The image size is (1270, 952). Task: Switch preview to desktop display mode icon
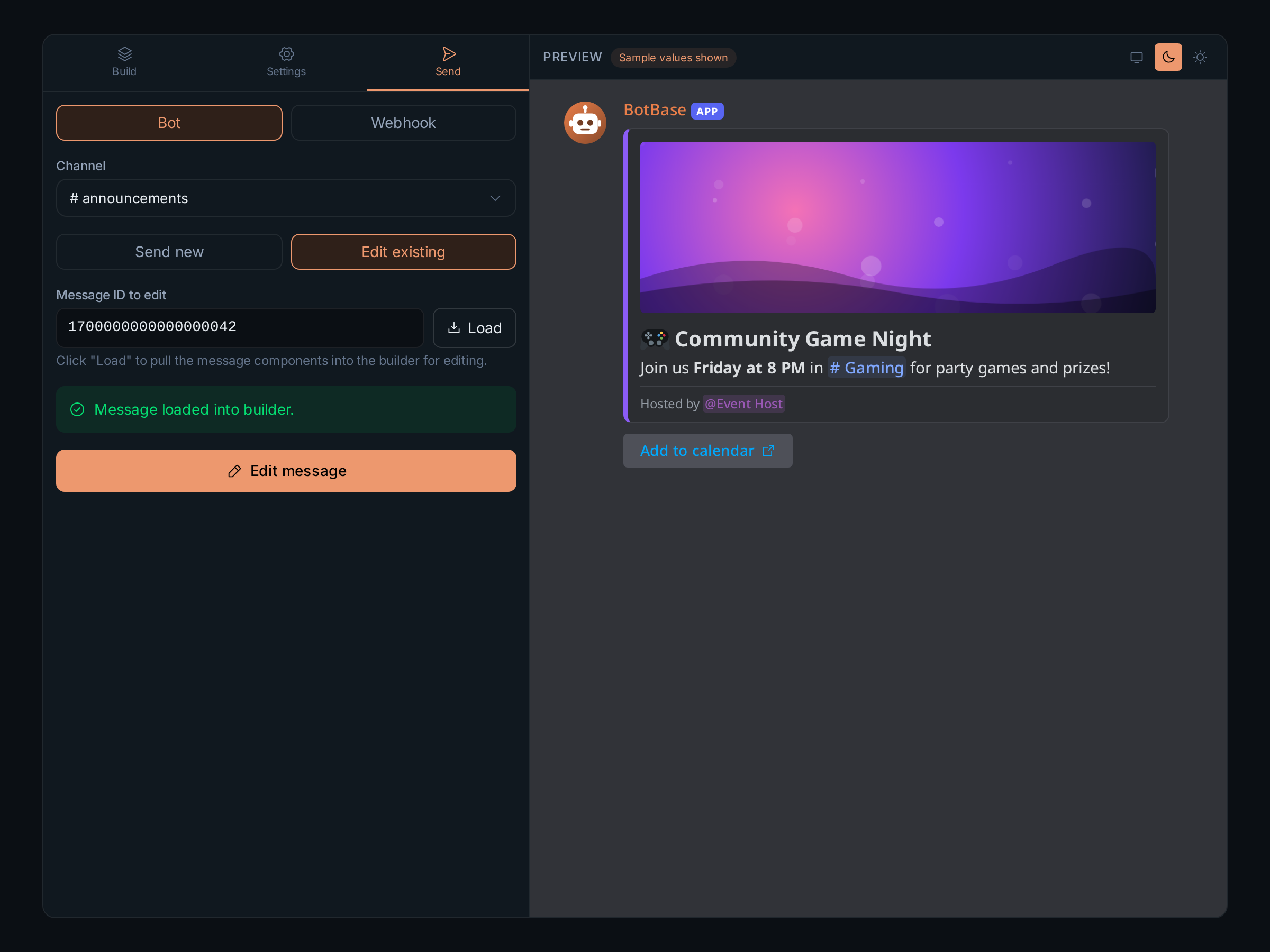pos(1136,57)
